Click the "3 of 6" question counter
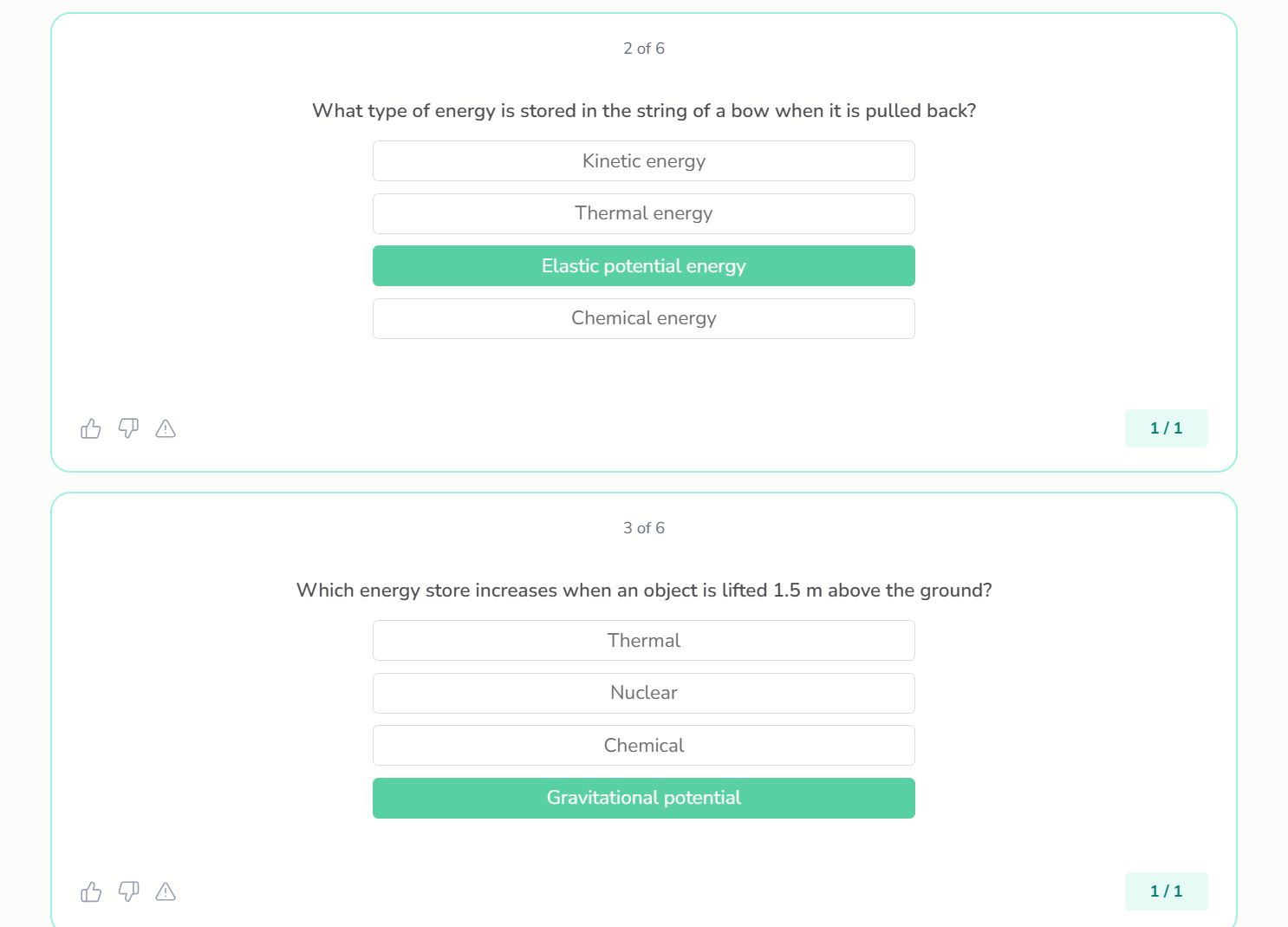1288x927 pixels. click(x=644, y=528)
